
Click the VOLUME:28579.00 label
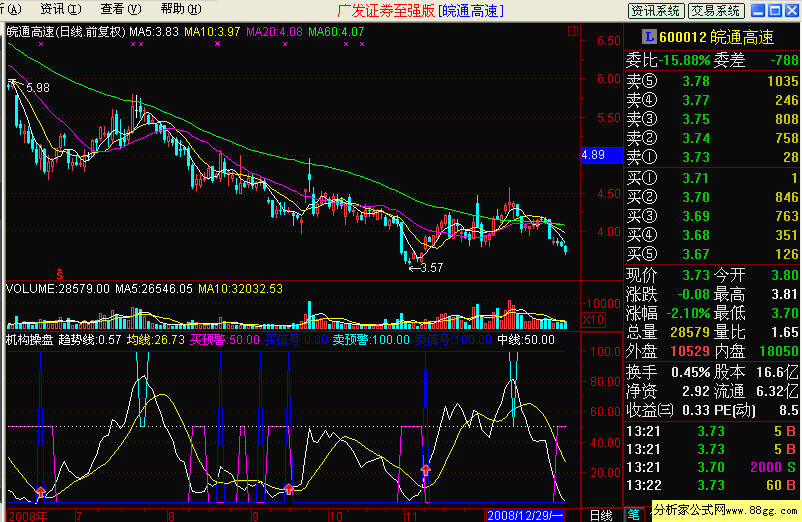[x=58, y=289]
